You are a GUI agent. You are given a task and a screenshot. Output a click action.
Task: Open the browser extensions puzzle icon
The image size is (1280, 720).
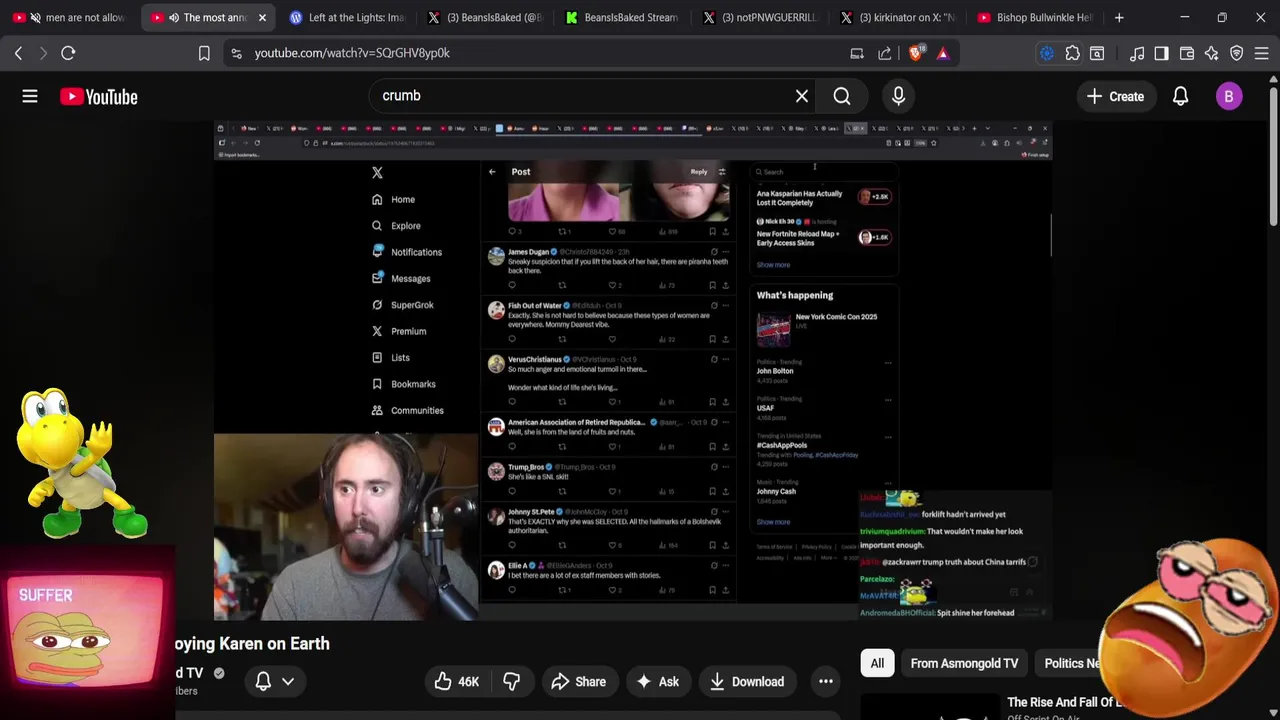coord(1073,53)
